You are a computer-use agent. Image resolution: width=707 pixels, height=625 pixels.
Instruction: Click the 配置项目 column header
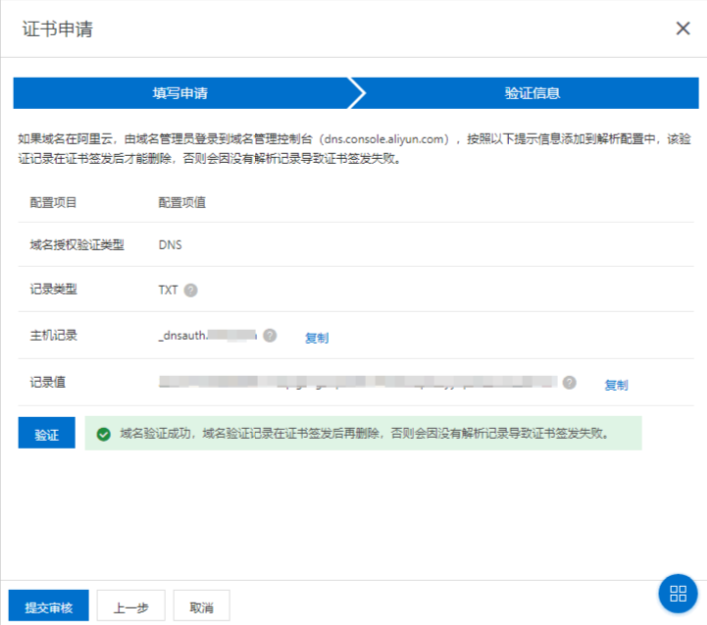[x=53, y=202]
